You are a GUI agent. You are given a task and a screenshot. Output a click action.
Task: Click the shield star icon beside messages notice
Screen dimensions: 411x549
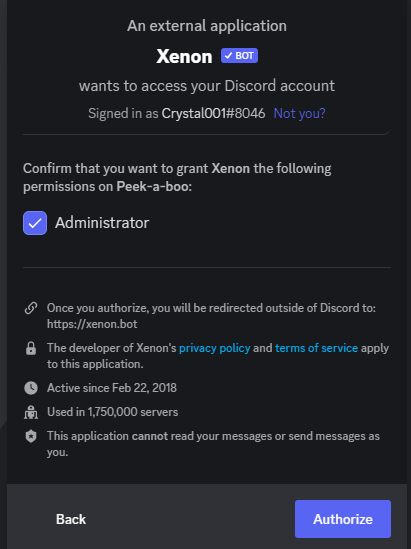31,436
